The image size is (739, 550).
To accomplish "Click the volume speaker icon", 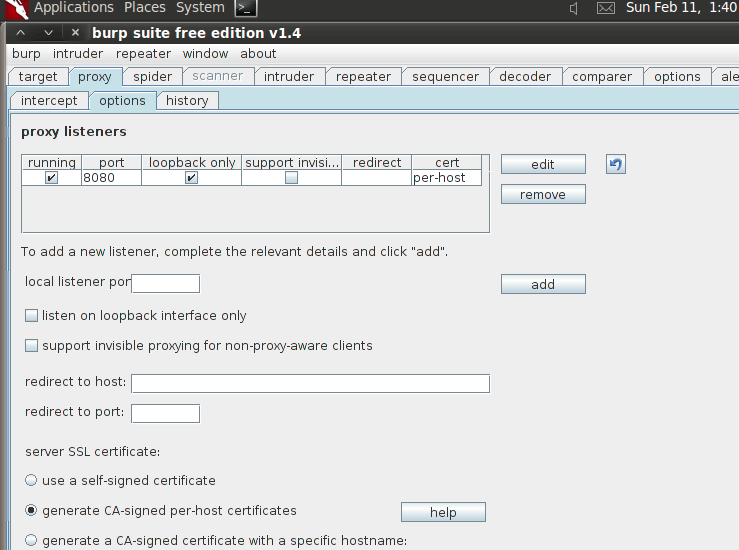I will tap(575, 8).
